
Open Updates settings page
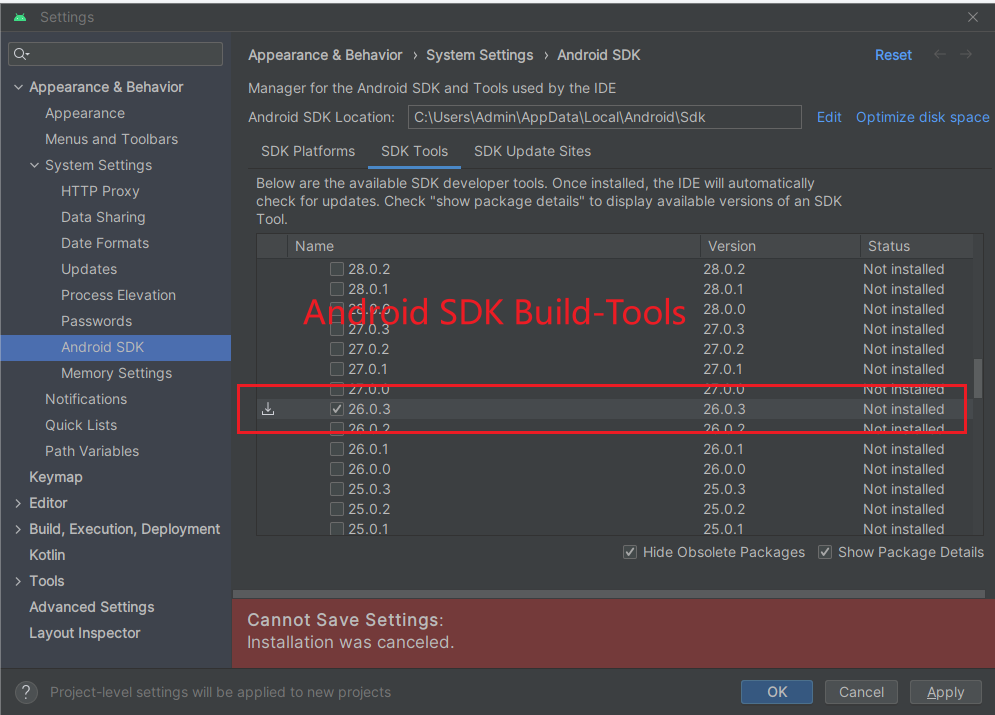(x=89, y=269)
